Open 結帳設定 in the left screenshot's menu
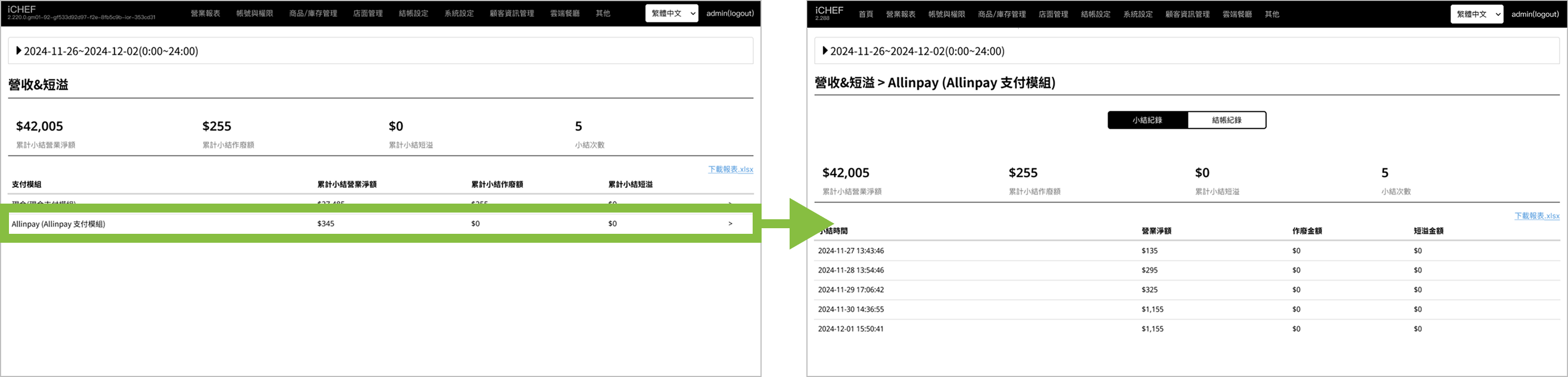This screenshot has height=377, width=1568. point(413,13)
